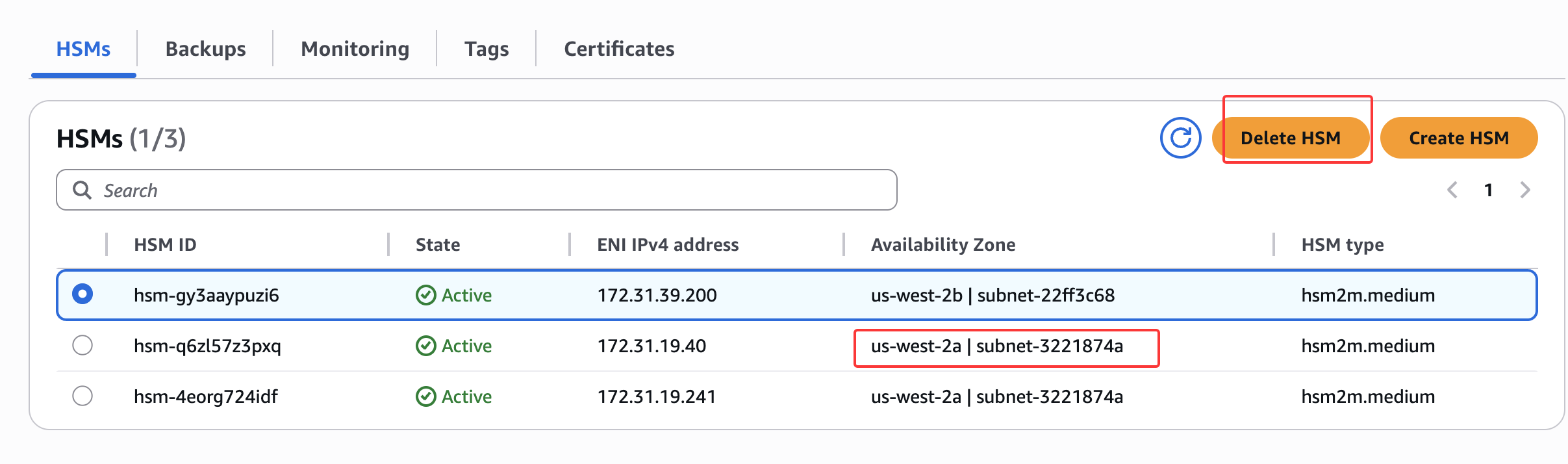The width and height of the screenshot is (1568, 464).
Task: Select radio button for hsm-gy3aaypuzi6
Action: (82, 294)
